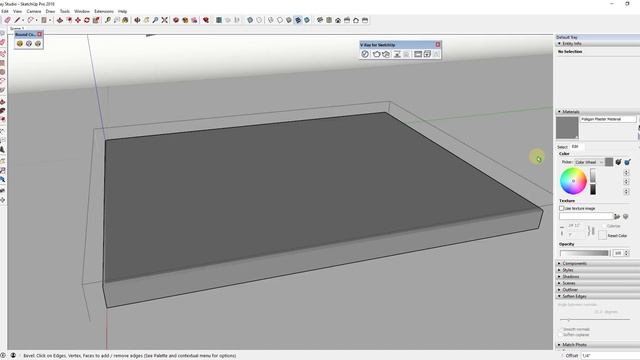Viewport: 640px width, 360px height.
Task: Browse for texture image file icon
Action: (617, 216)
